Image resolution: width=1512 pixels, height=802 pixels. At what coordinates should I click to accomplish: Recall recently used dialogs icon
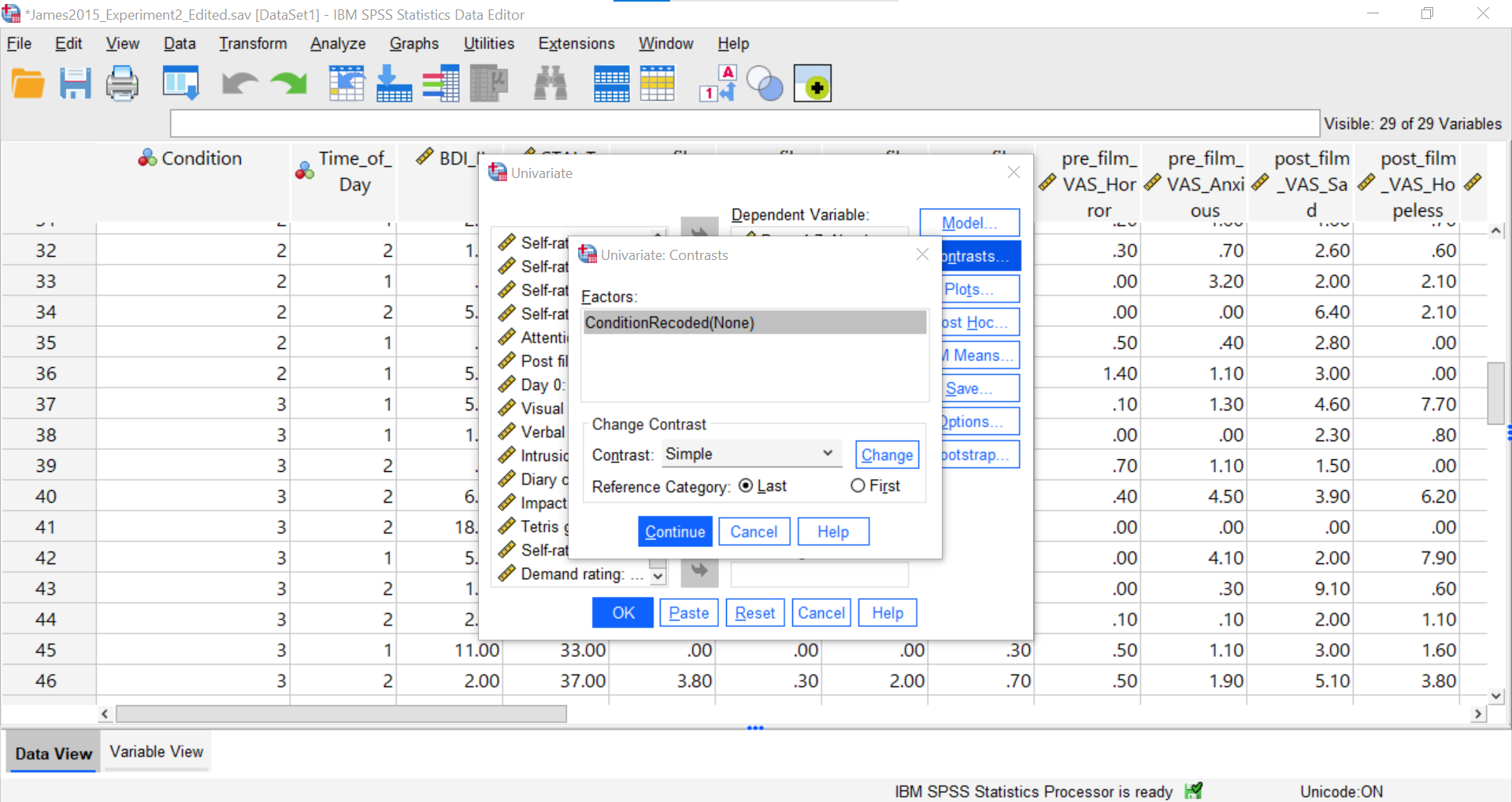point(181,84)
